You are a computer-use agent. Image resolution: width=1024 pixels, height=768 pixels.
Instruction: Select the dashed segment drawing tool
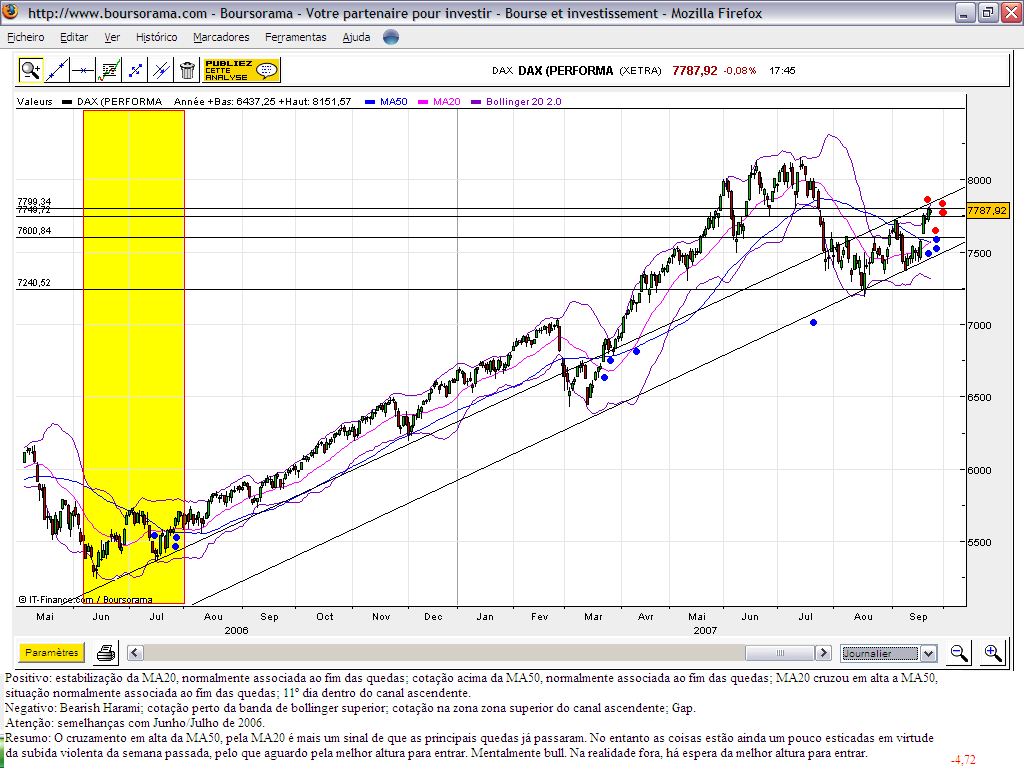[x=135, y=70]
